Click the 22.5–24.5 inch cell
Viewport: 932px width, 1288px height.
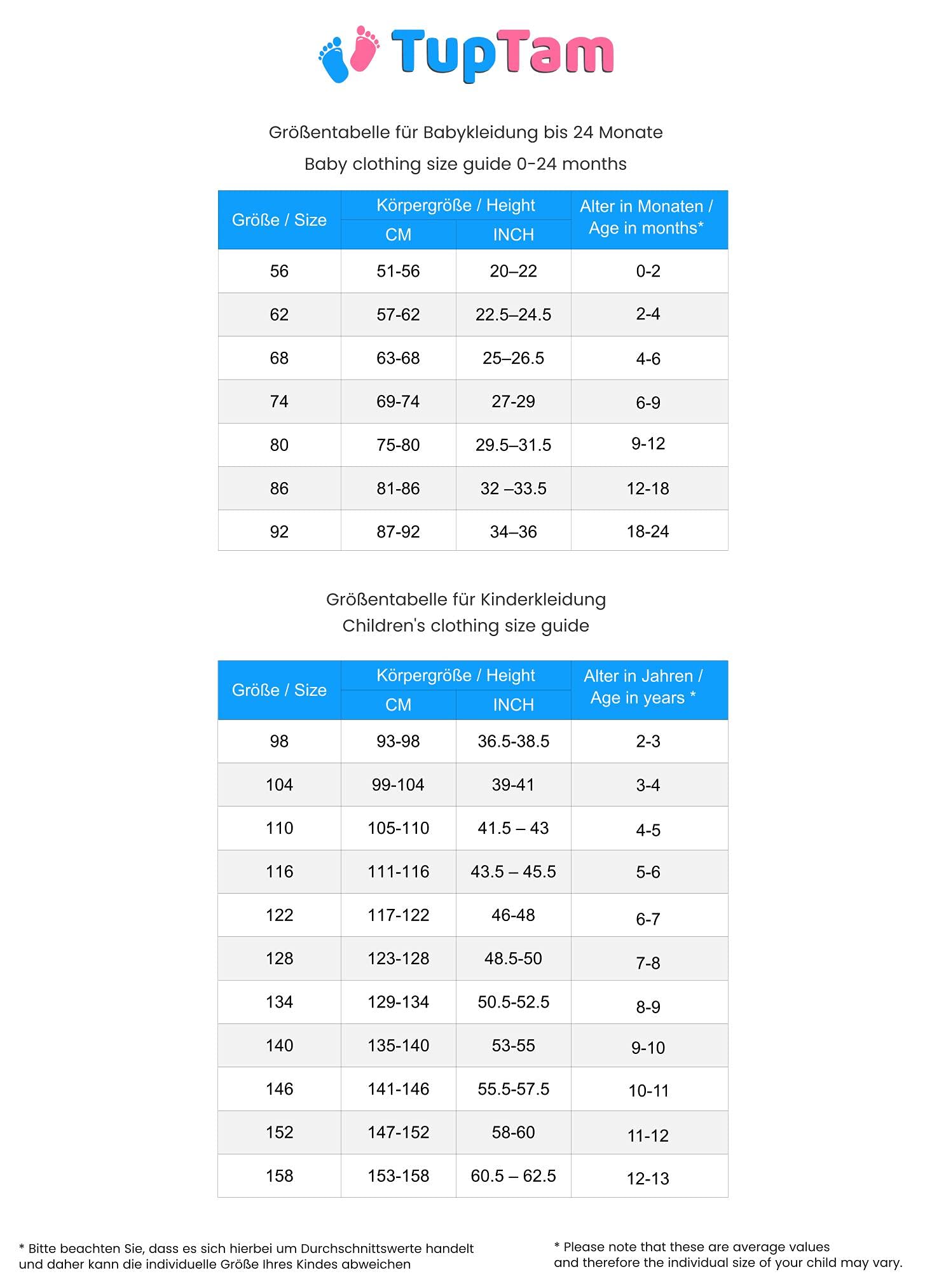[x=513, y=315]
